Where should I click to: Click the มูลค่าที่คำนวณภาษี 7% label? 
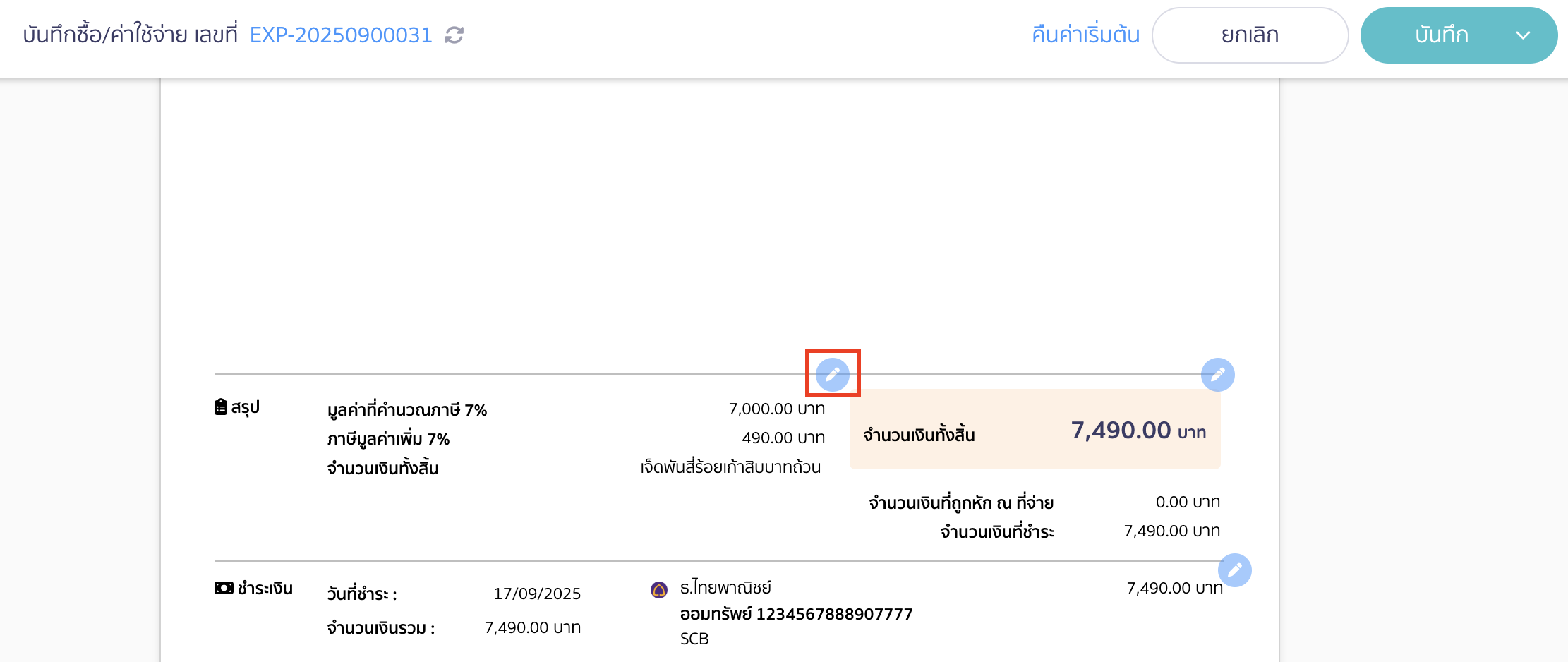tap(407, 409)
